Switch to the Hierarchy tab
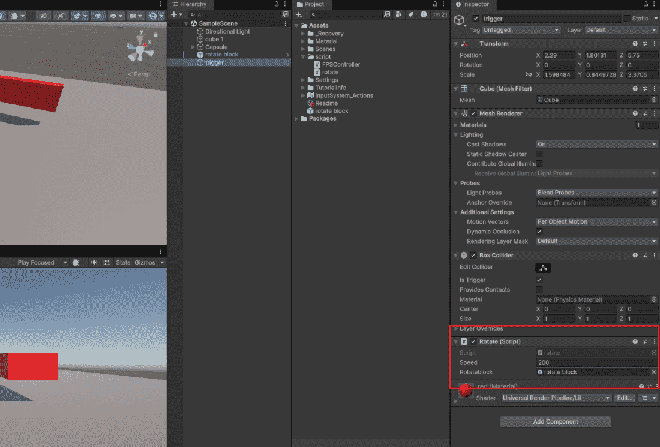The width and height of the screenshot is (660, 447). coord(190,4)
